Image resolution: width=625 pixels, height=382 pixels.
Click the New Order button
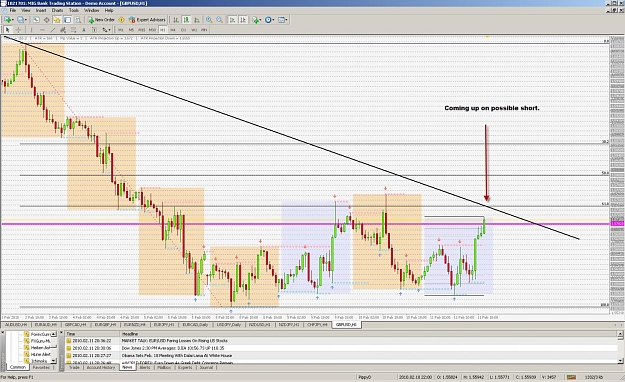(x=102, y=20)
